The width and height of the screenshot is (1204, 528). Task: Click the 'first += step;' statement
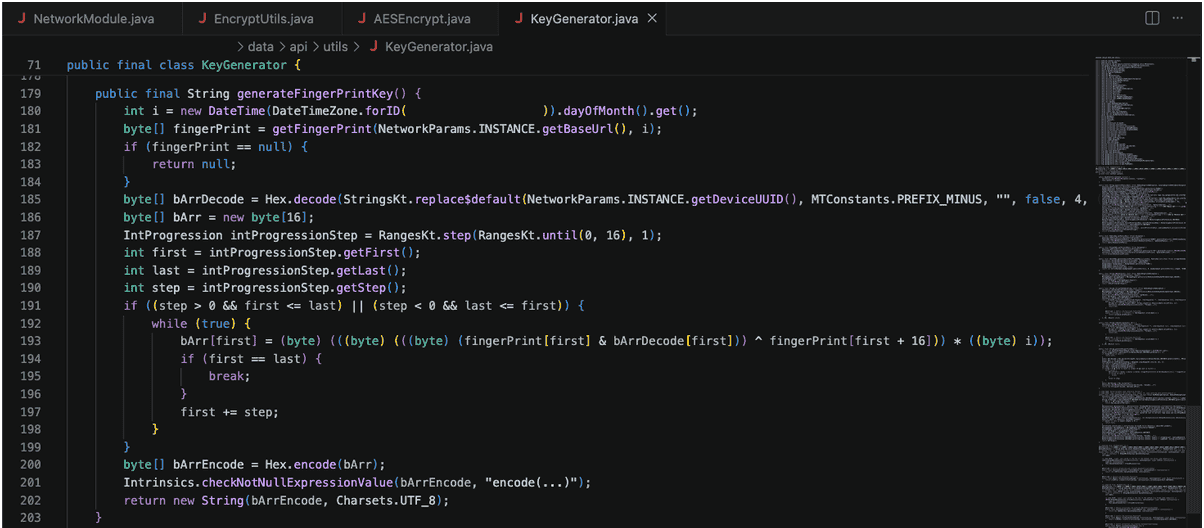click(230, 412)
